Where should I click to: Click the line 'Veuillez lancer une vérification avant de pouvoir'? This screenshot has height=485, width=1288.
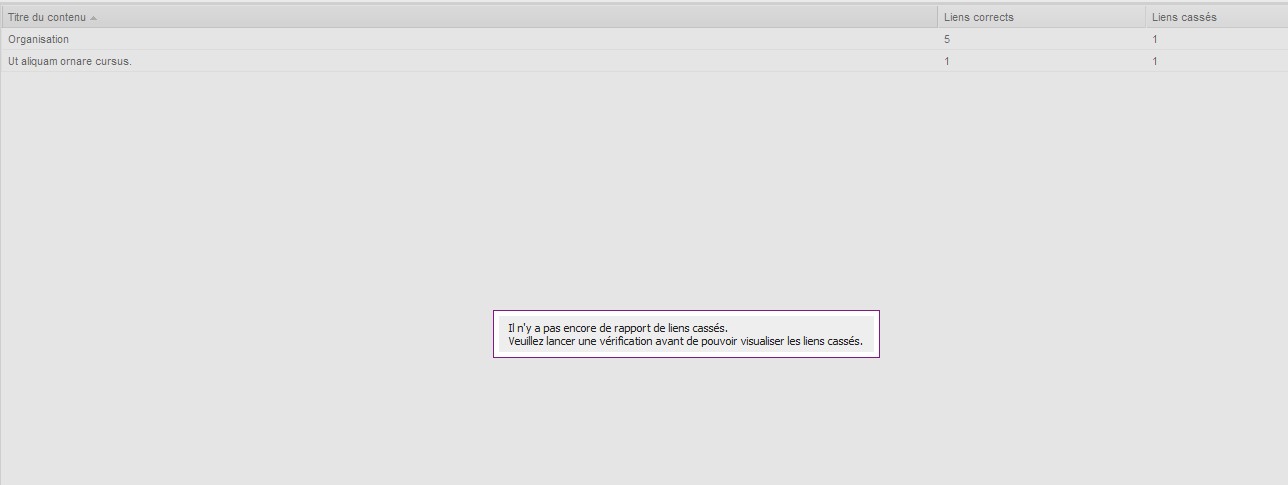click(685, 341)
